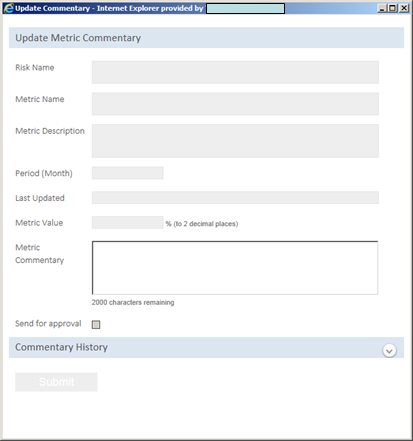Select the Metric Name field

(x=235, y=104)
